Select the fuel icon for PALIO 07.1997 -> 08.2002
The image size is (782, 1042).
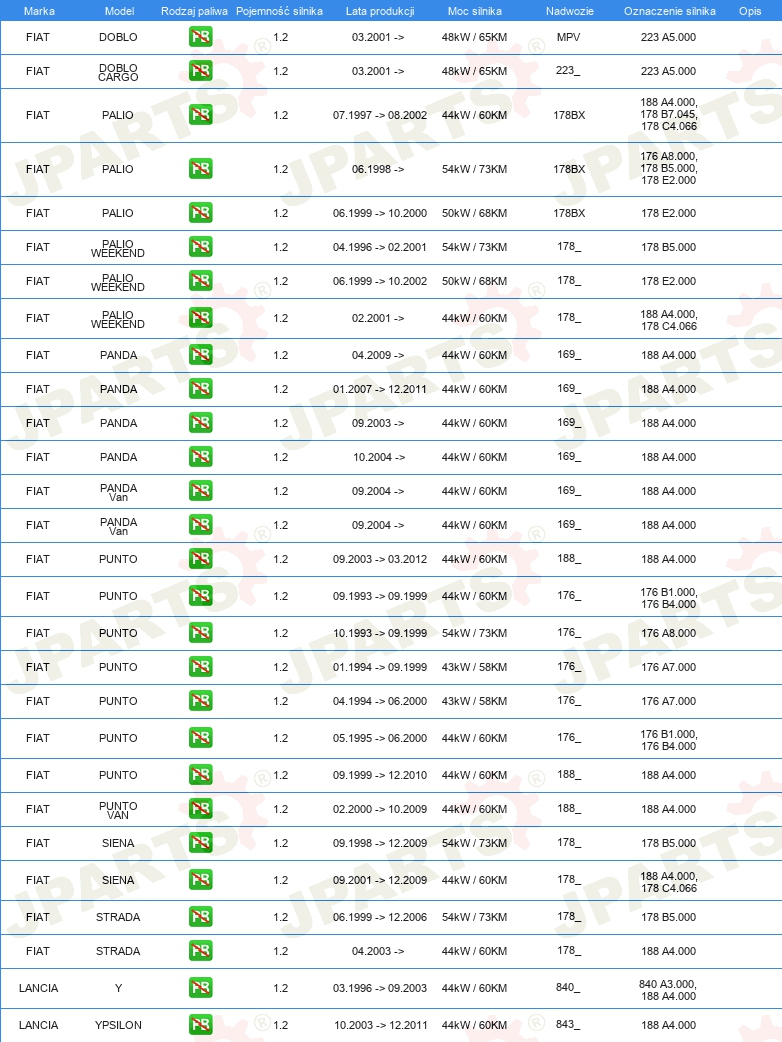200,115
